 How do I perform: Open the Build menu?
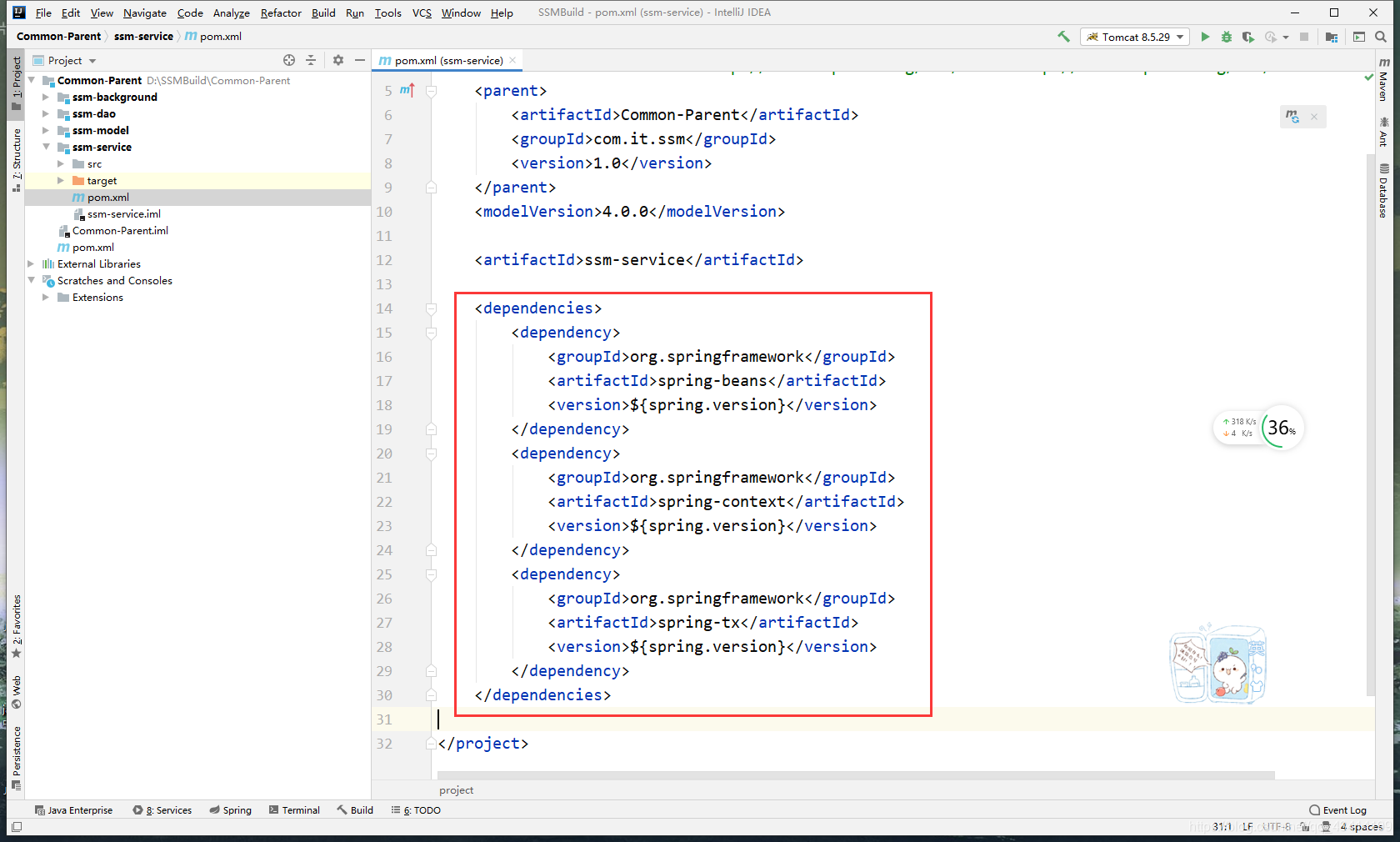(x=323, y=13)
